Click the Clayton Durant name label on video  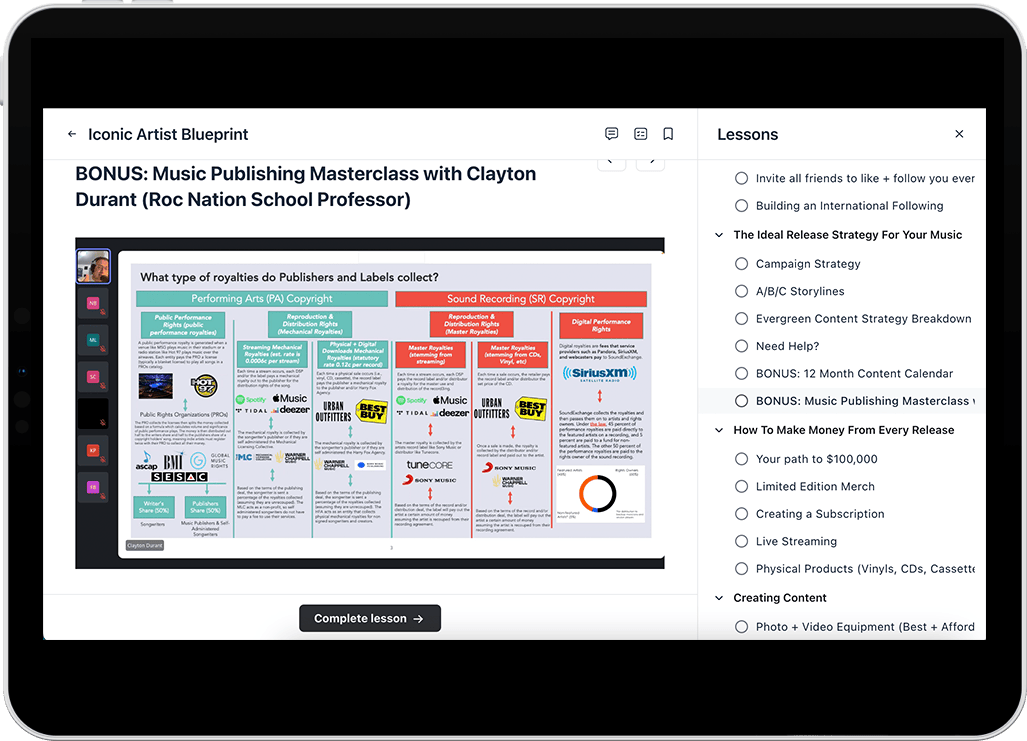tap(145, 545)
